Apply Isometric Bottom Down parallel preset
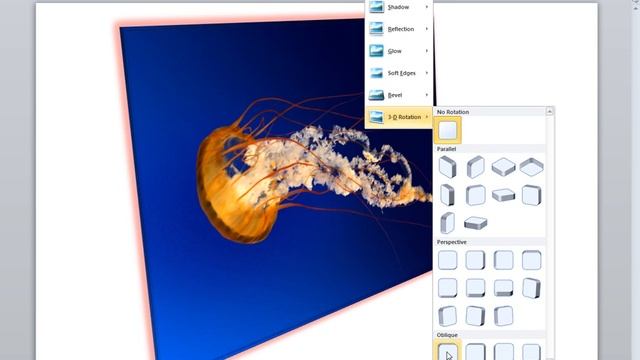Screen dimensions: 640x360 (x=531, y=167)
